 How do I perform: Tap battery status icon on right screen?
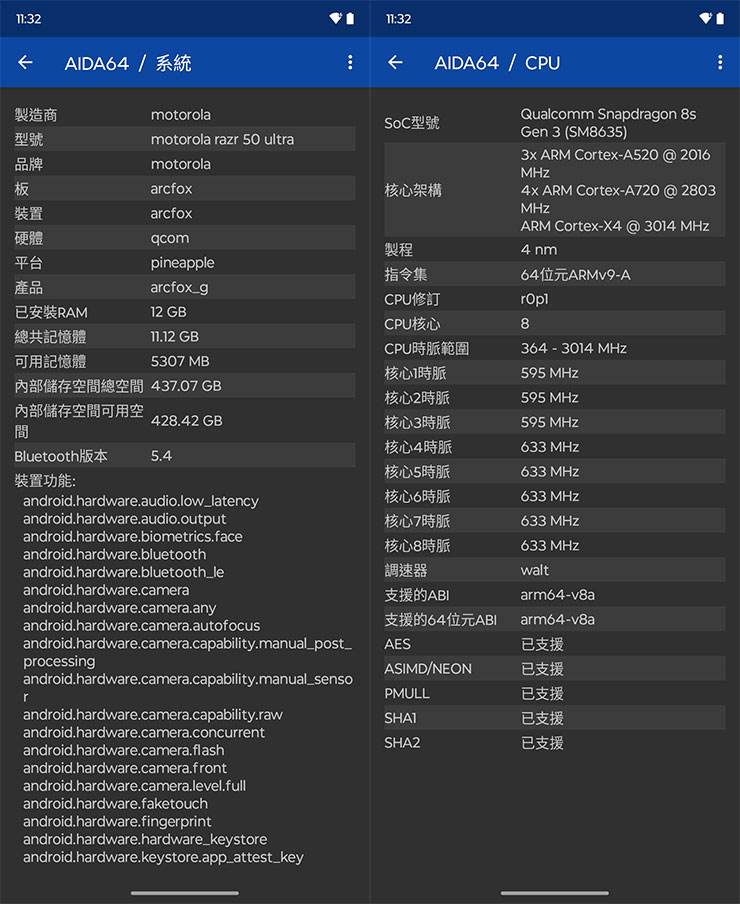coord(720,18)
